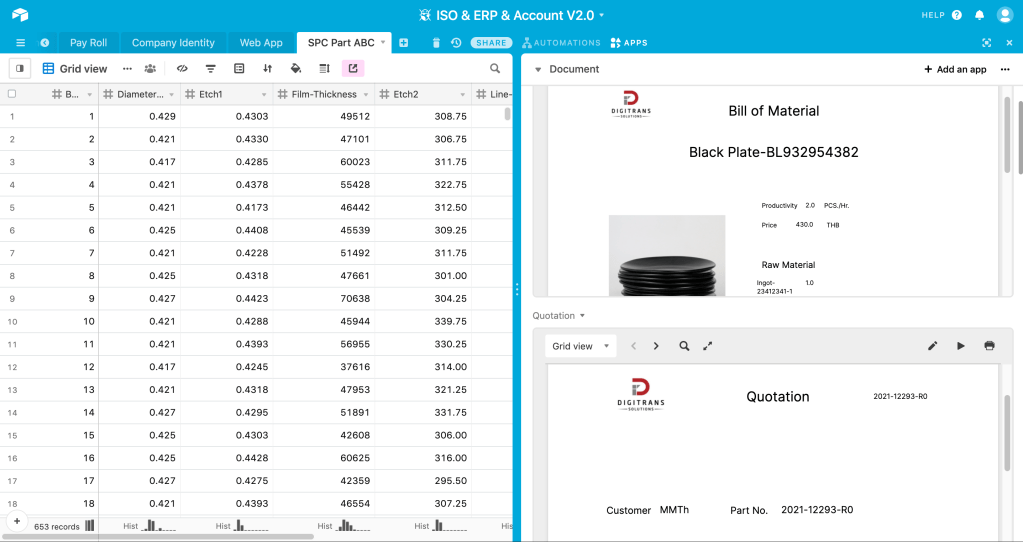
Task: Tick the select-all rows checkbox
Action: coord(12,94)
